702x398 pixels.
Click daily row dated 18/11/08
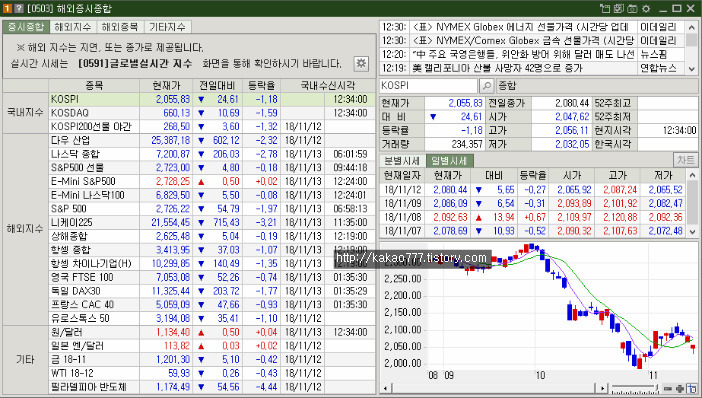coord(533,218)
